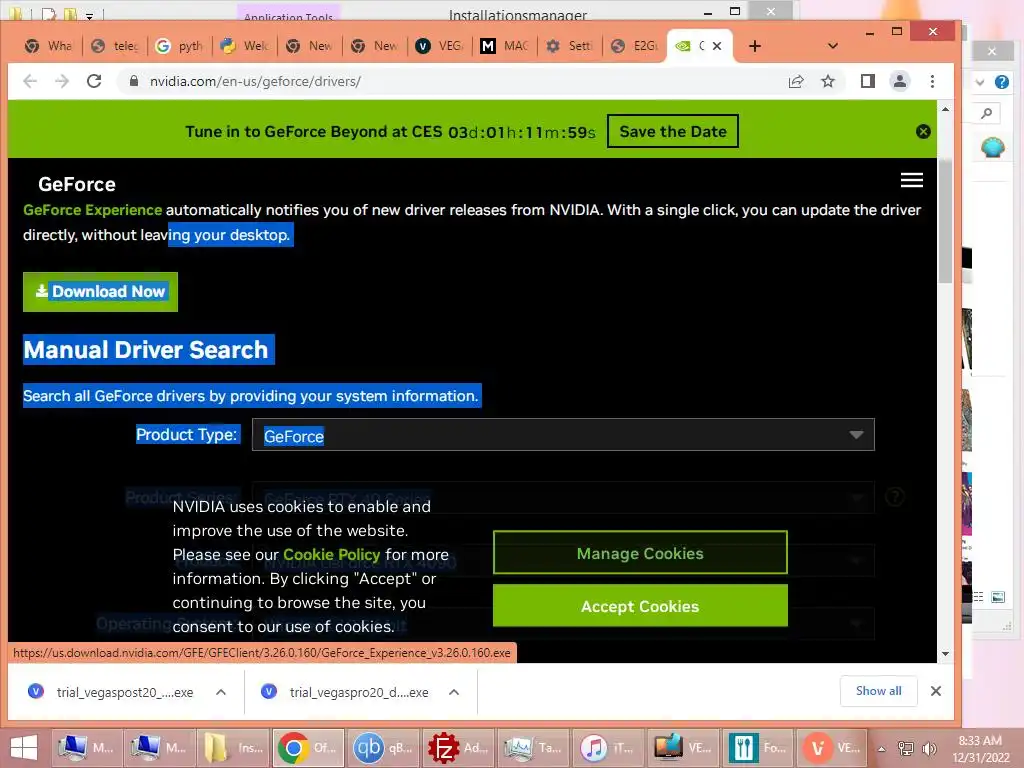This screenshot has height=768, width=1024.
Task: Close the downloads bar
Action: tap(936, 691)
